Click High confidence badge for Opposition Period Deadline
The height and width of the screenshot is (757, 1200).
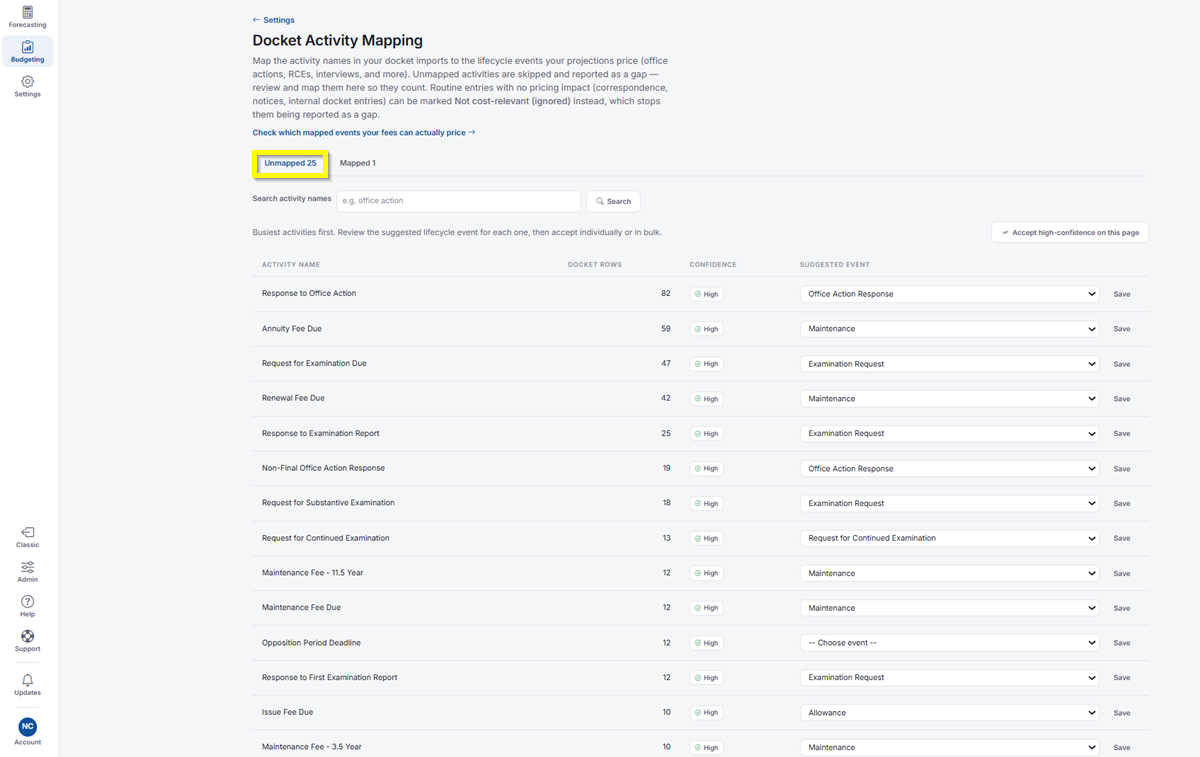(707, 643)
